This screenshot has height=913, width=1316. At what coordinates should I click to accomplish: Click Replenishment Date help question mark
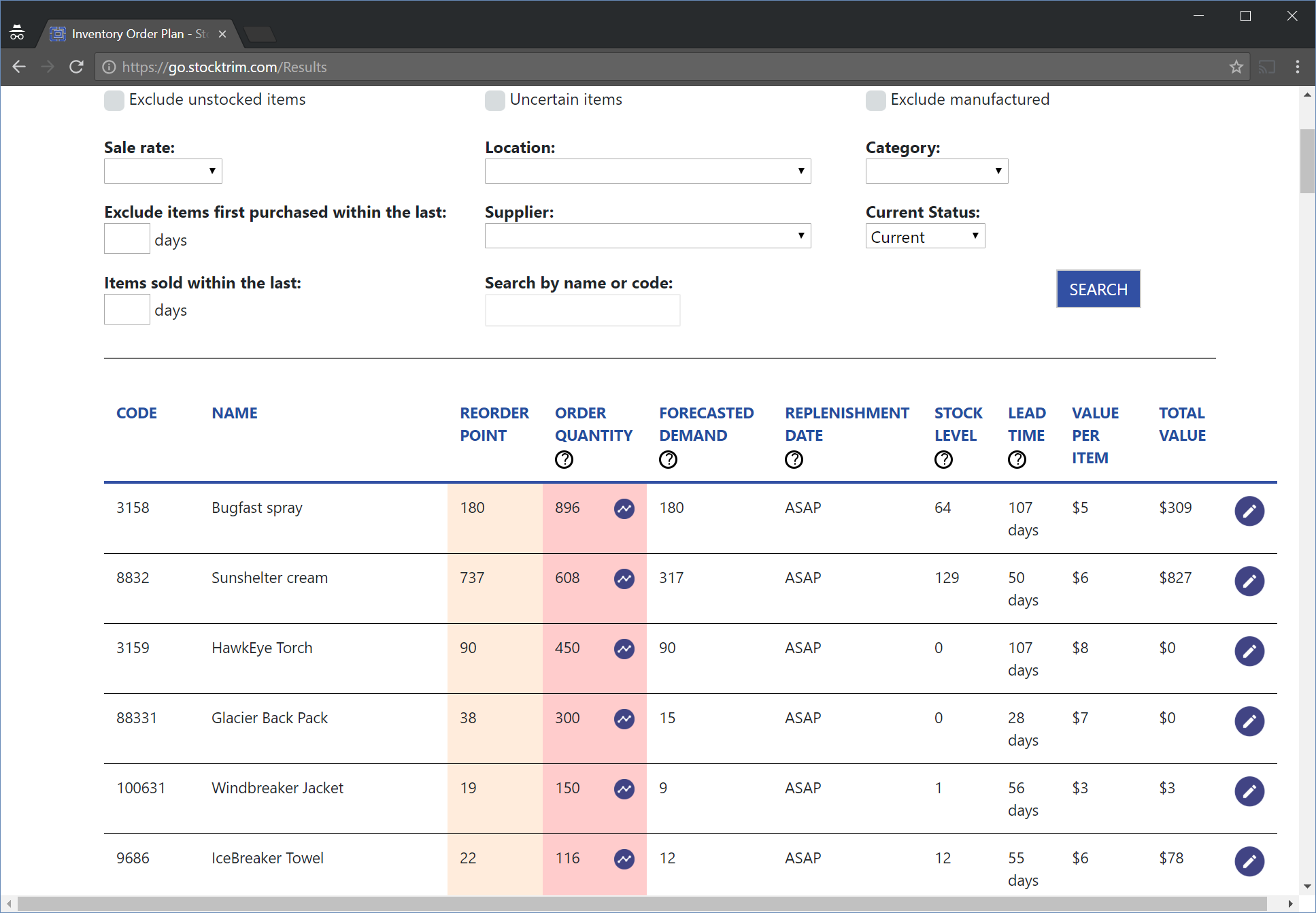pyautogui.click(x=793, y=460)
